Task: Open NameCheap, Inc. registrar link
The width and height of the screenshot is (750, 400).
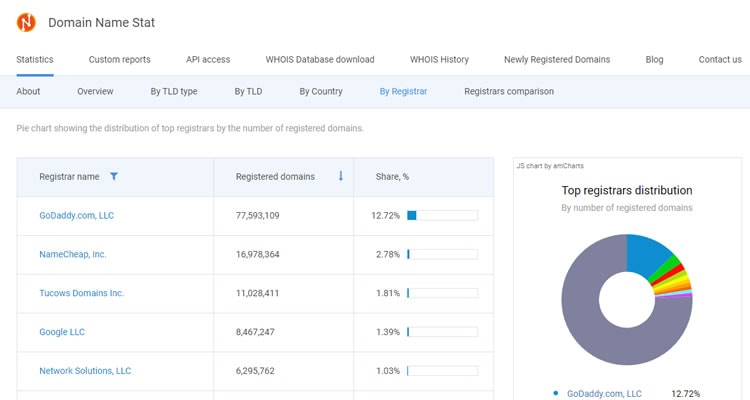Action: (x=73, y=254)
